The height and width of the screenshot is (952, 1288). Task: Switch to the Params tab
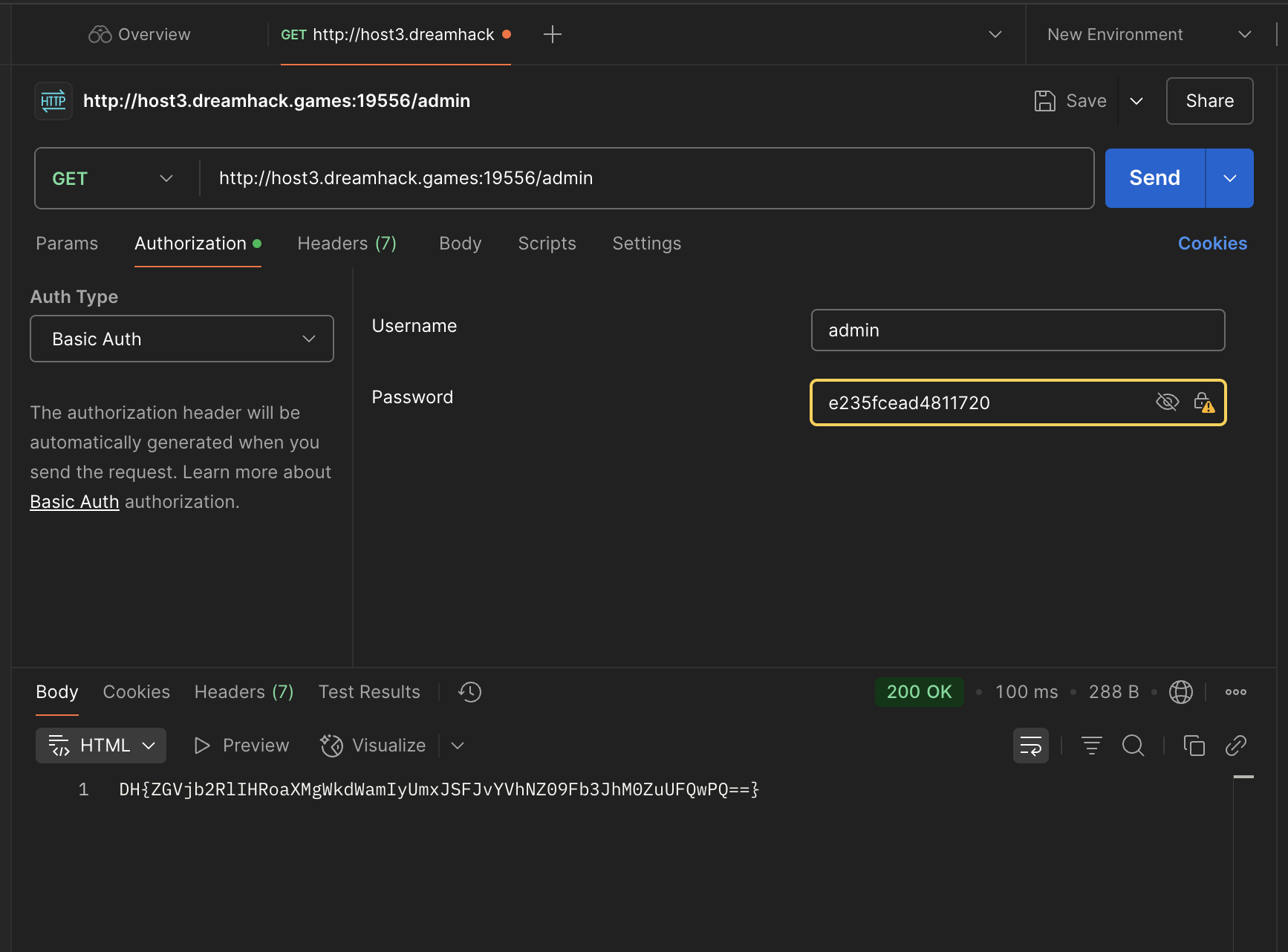pyautogui.click(x=67, y=244)
